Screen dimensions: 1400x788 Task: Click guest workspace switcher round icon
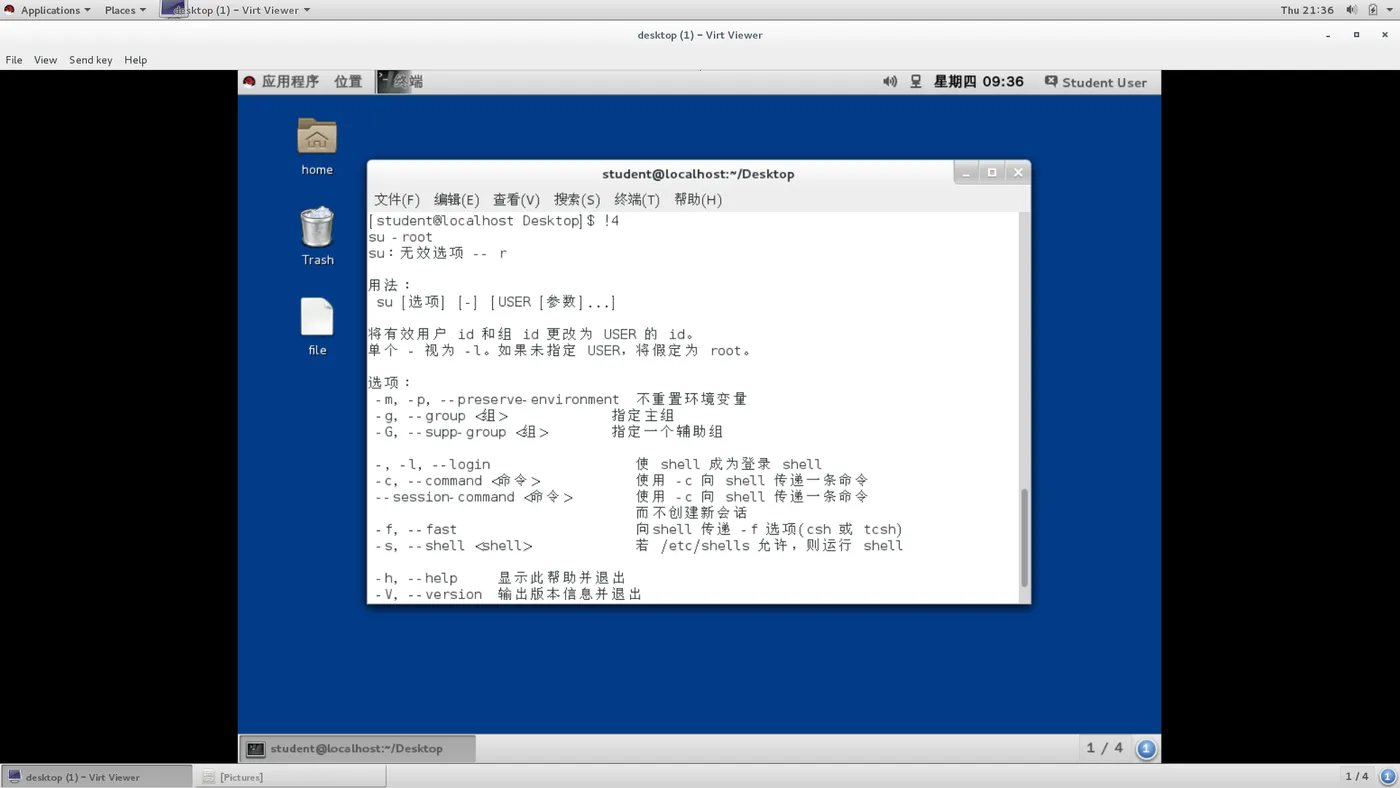click(x=1146, y=748)
